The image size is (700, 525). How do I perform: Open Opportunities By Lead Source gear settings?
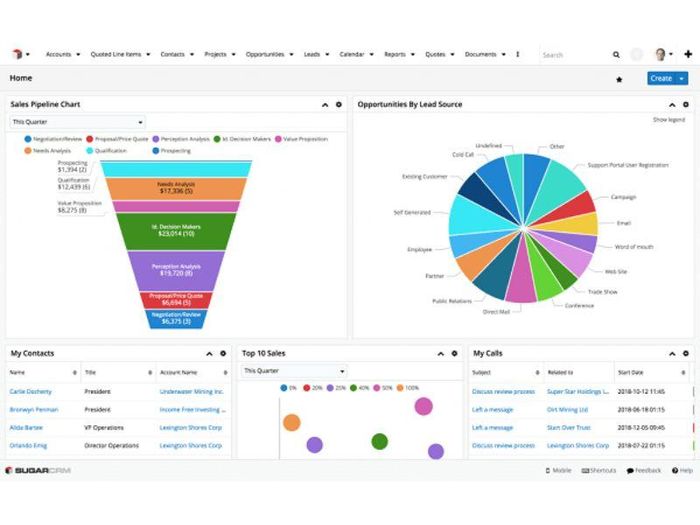[x=686, y=104]
